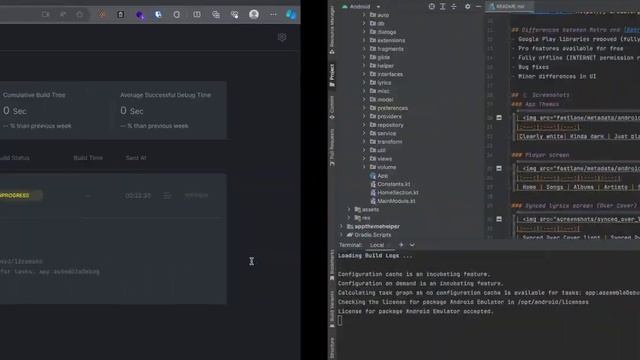
Task: Click 'Average Successful Debug Time' label
Action: pyautogui.click(x=166, y=95)
